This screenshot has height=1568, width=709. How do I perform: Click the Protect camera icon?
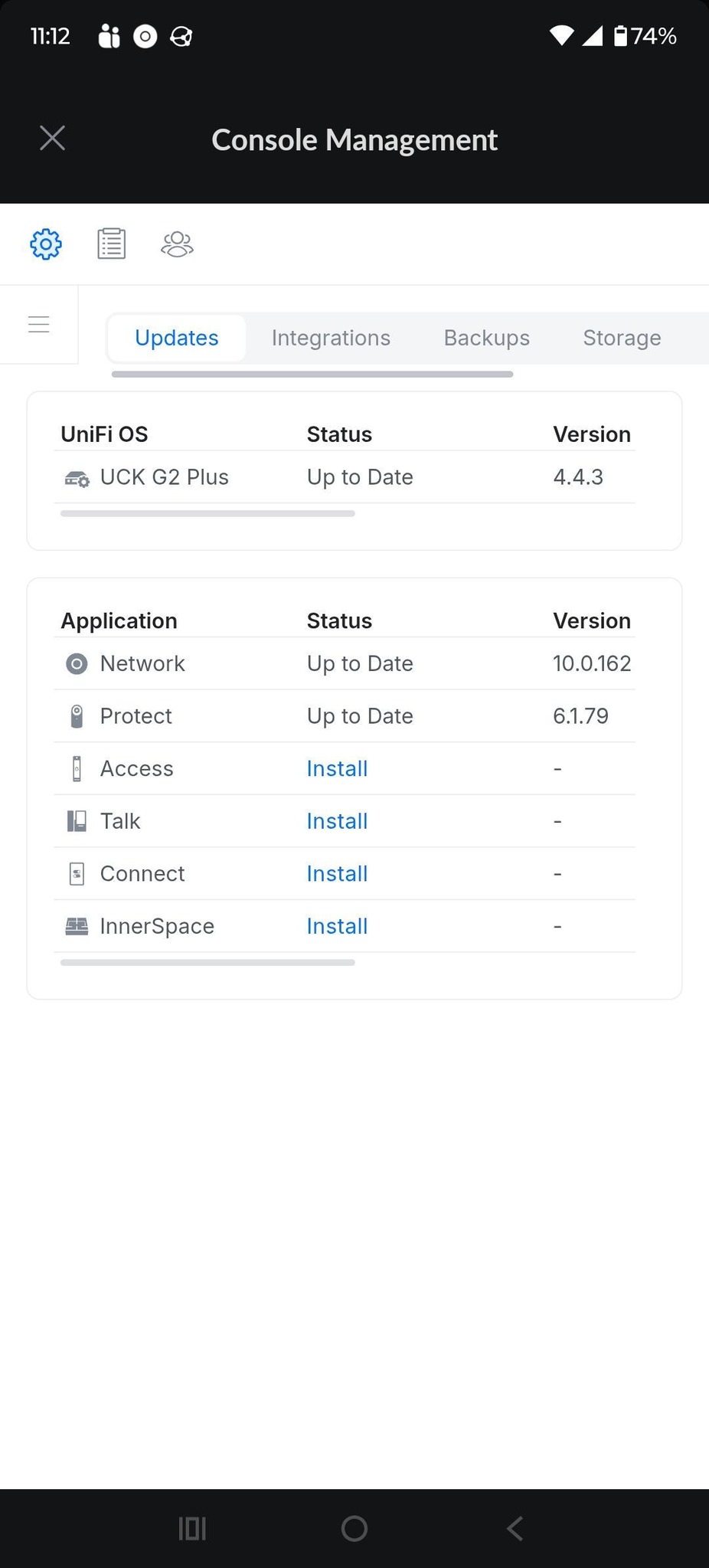[77, 716]
